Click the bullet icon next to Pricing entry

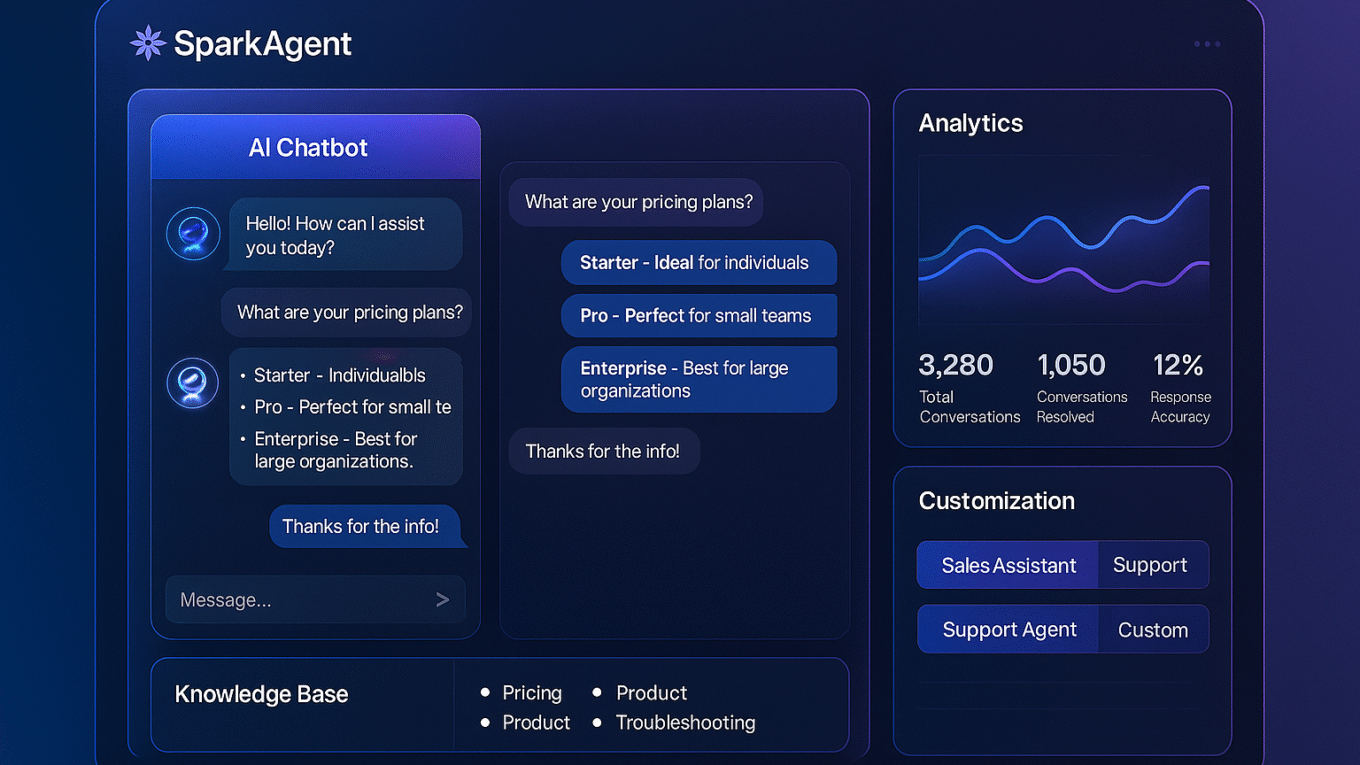pyautogui.click(x=487, y=692)
